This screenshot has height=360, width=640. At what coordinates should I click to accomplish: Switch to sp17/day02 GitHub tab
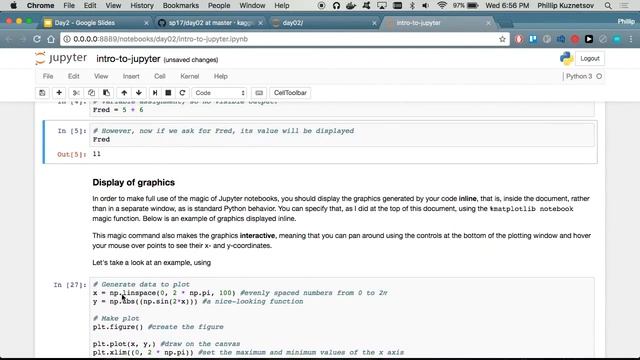(x=211, y=23)
